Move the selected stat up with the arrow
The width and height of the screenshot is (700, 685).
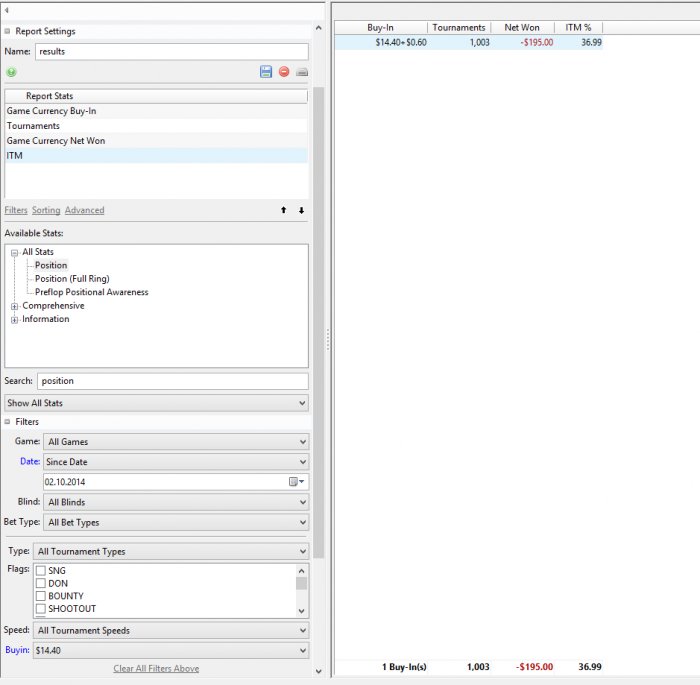(283, 211)
